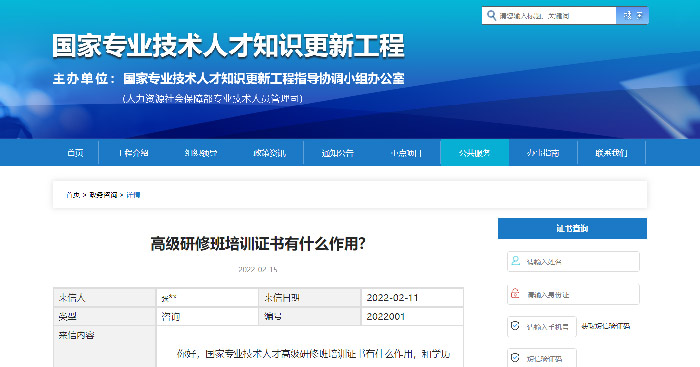Click the publish date below the article title

[258, 269]
